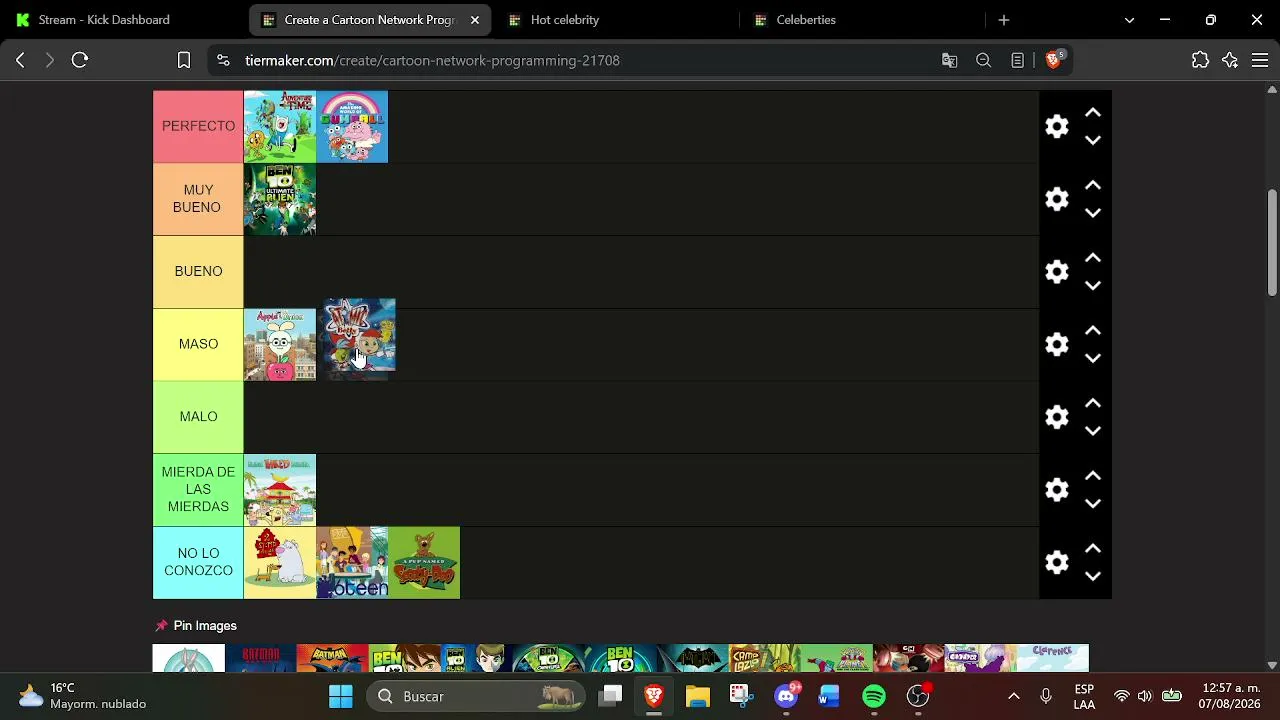Viewport: 1280px width, 720px height.
Task: Open settings gear for MALO tier
Action: tap(1057, 417)
